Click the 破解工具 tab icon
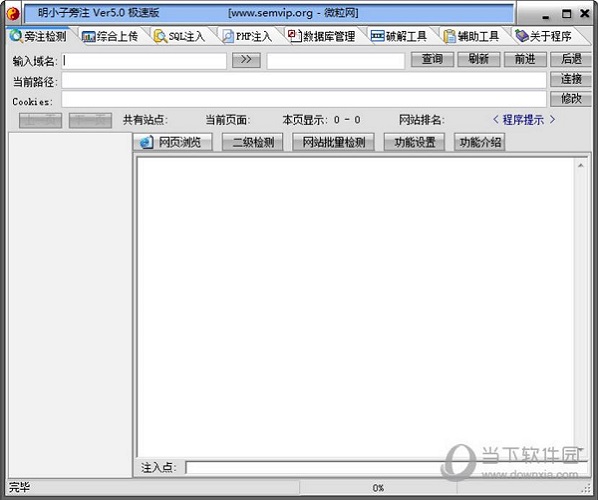 coord(378,36)
